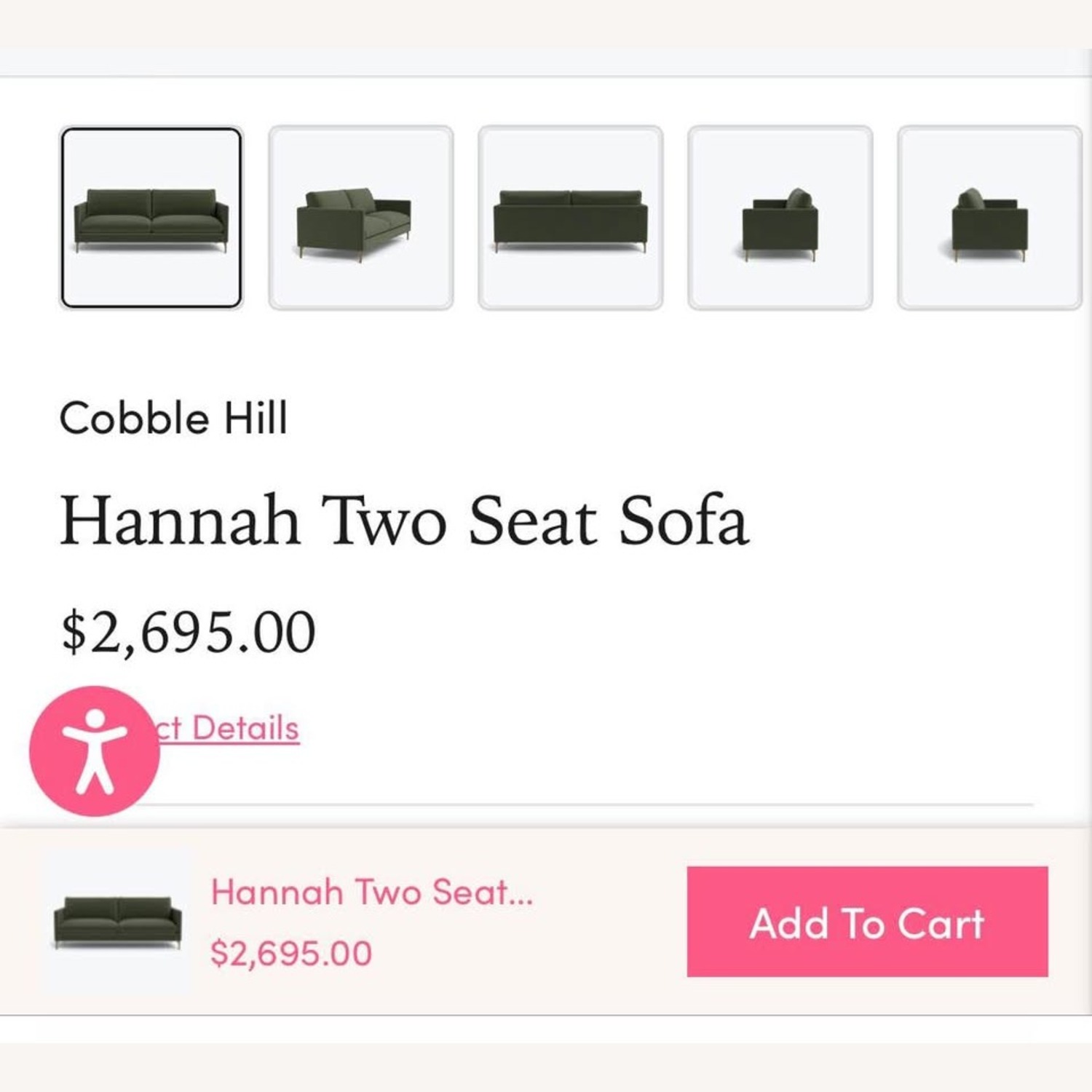Show the angled three-quarter sofa view
1092x1092 pixels.
tap(361, 218)
